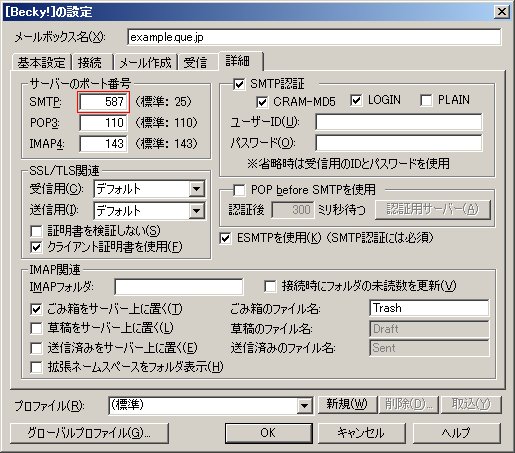This screenshot has height=453, width=515.
Task: Enable POP before SMTPを使用 checkbox
Action: 239,190
